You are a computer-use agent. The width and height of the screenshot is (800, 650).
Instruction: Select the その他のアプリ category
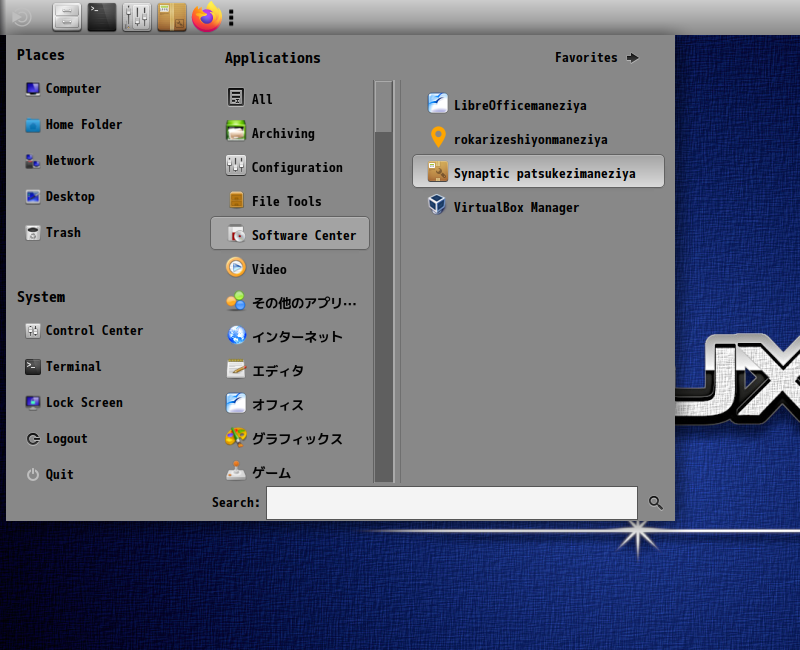point(290,302)
